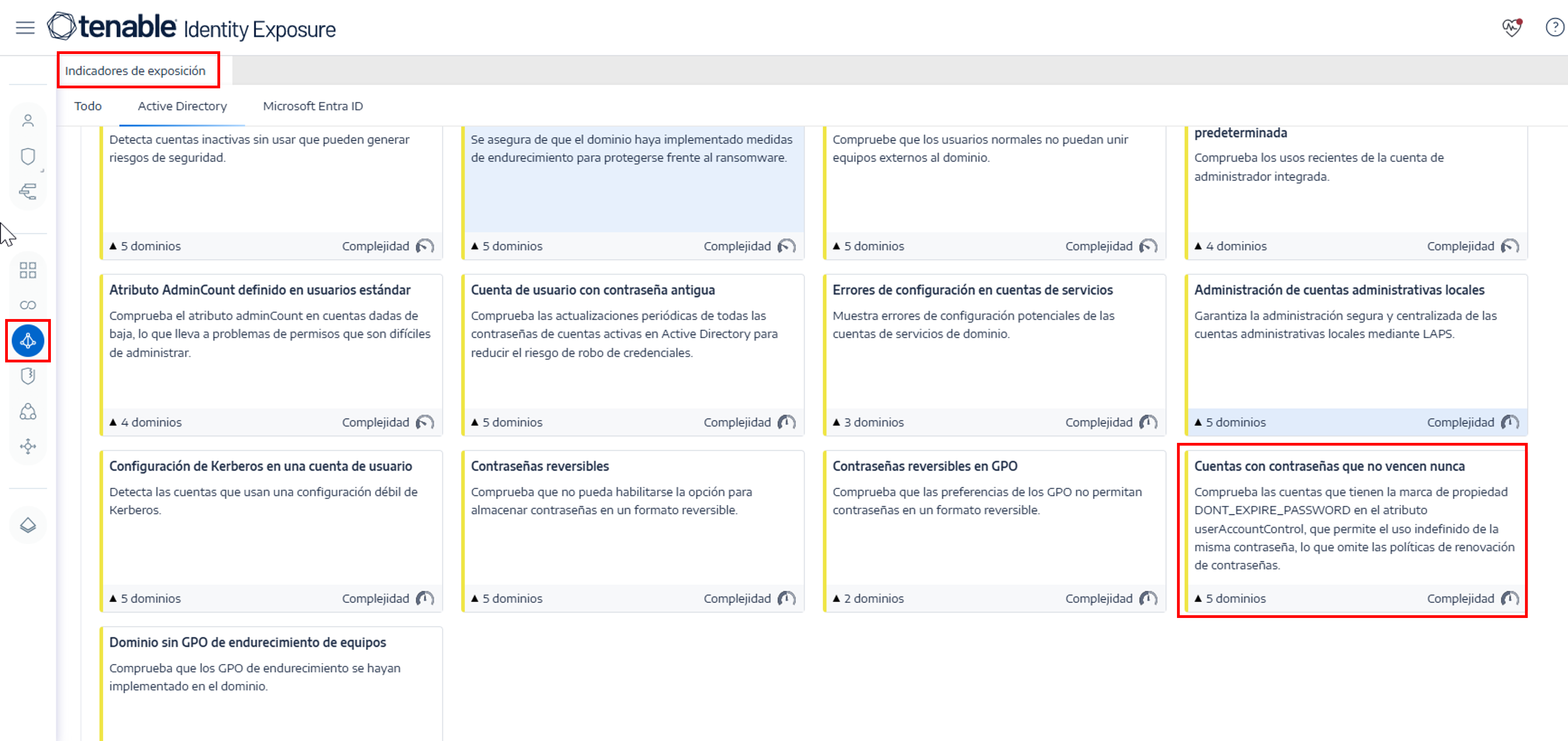1568x741 pixels.
Task: Open the dashboards grid sidebar icon
Action: 28,270
